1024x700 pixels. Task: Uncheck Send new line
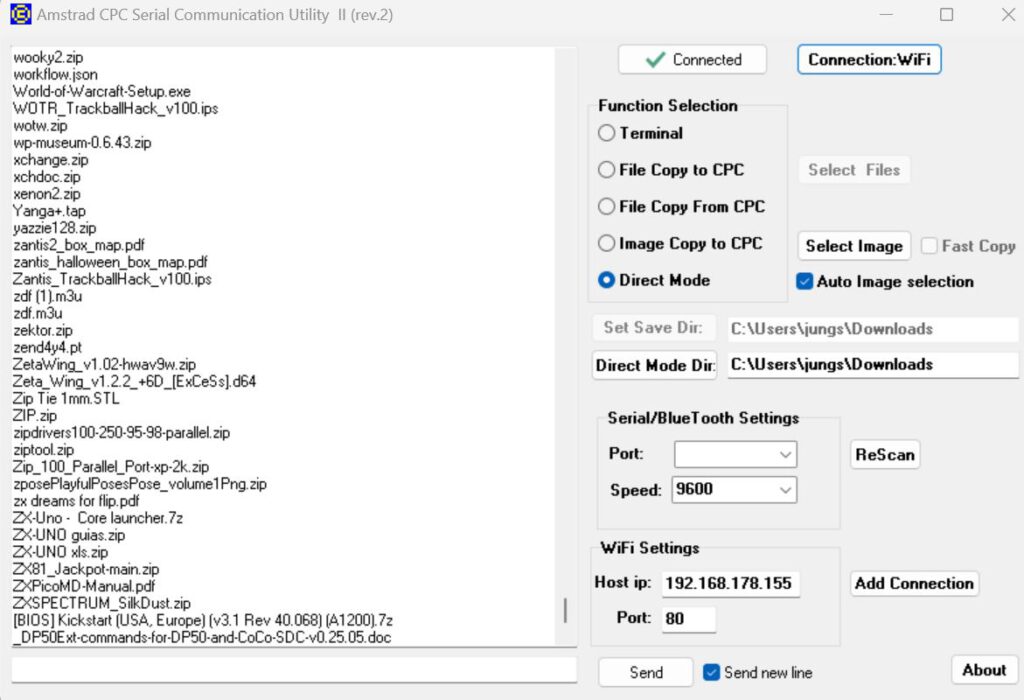[712, 673]
